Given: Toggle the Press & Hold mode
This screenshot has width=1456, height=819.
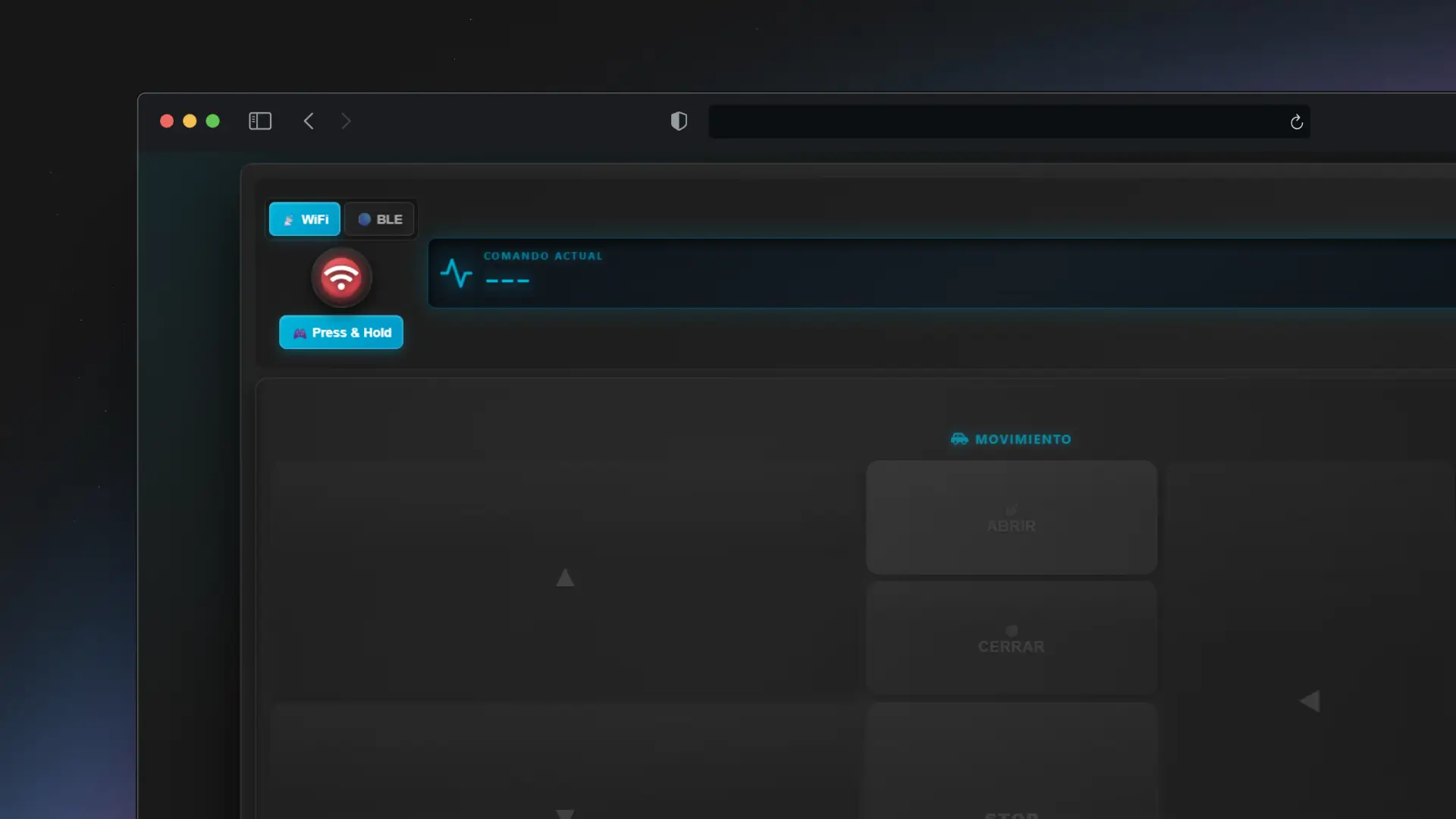Looking at the screenshot, I should point(341,332).
